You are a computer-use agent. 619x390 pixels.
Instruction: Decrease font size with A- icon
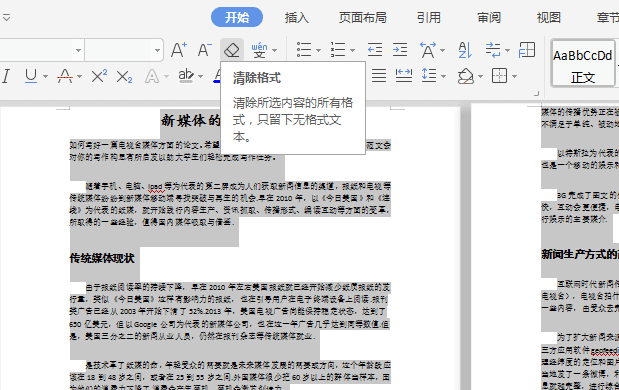(204, 50)
